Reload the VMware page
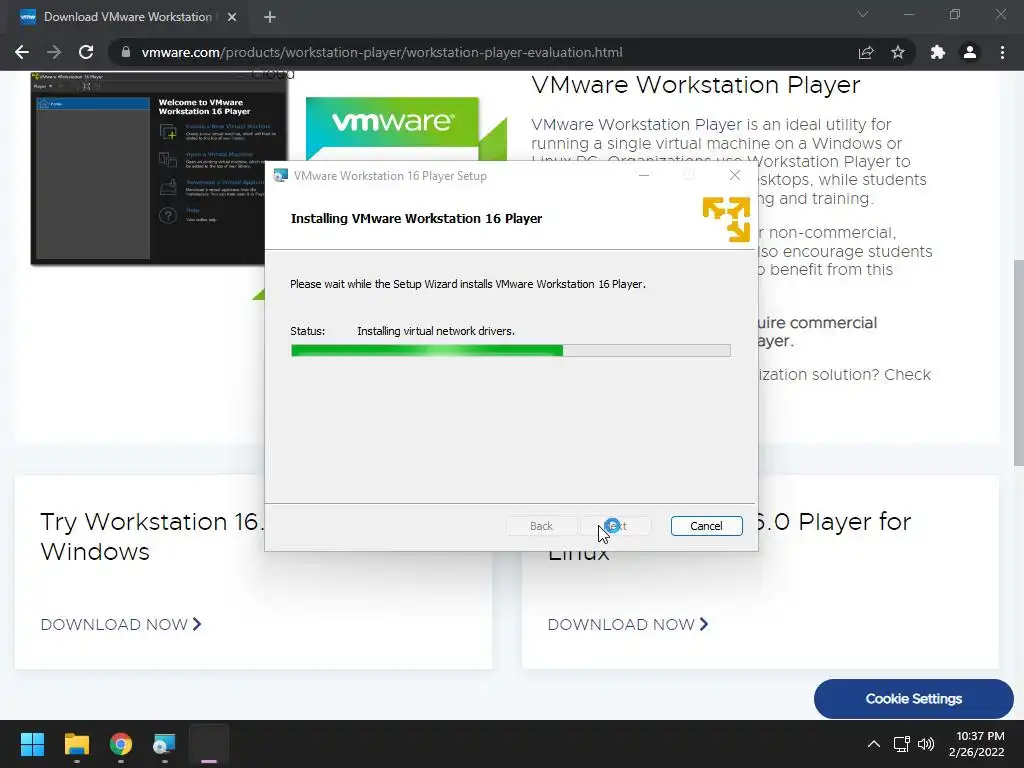This screenshot has width=1024, height=768. coord(86,52)
